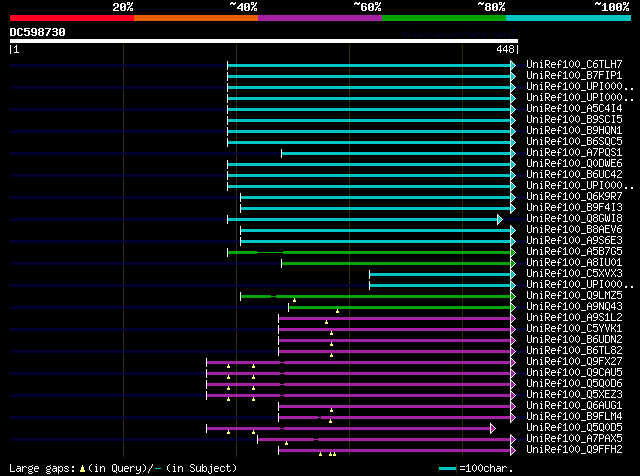Choose the UniRef100_B6UC42 label
Image resolution: width=640 pixels, height=476 pixels.
(574, 175)
